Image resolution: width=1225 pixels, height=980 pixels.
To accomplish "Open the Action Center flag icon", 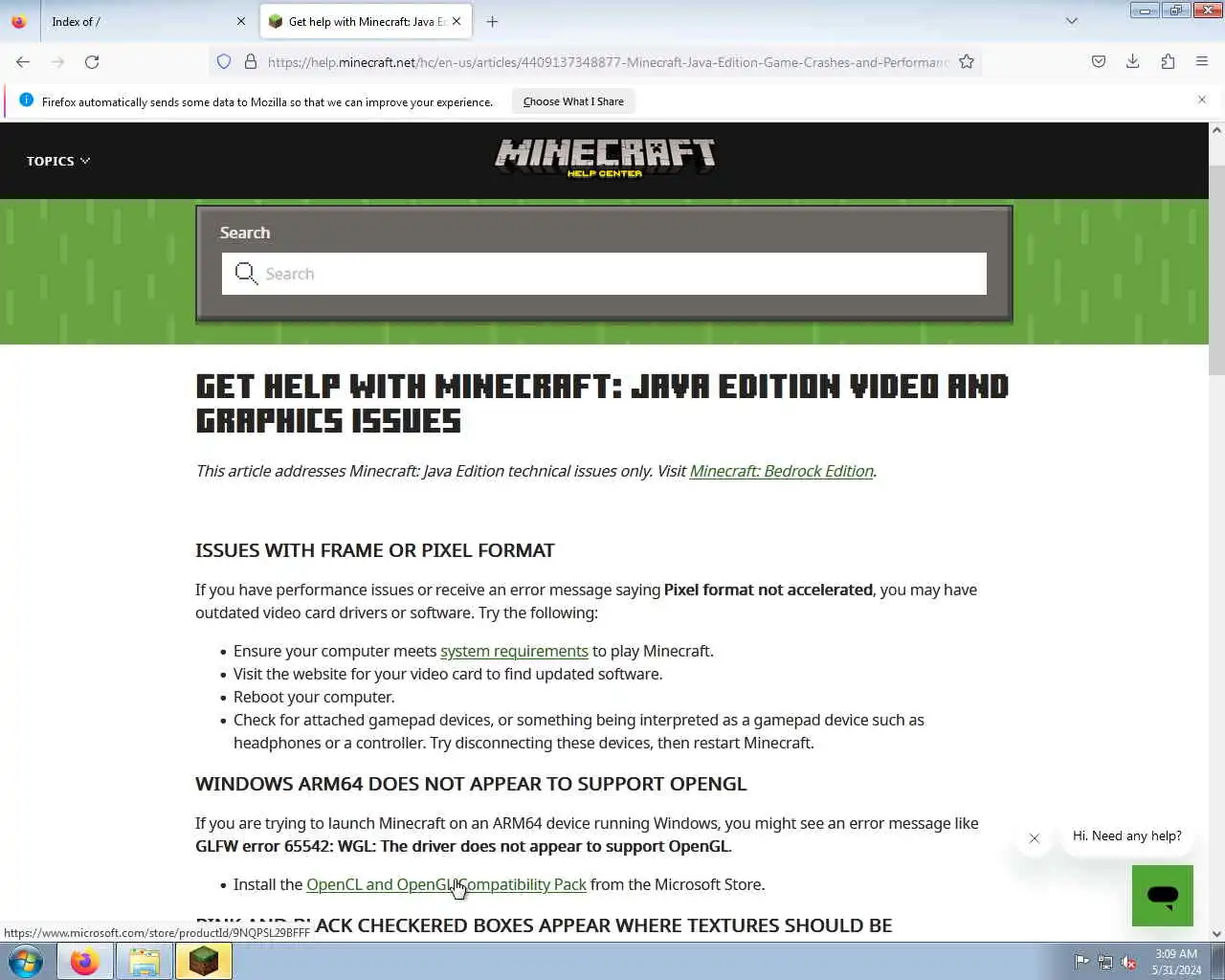I will [1080, 962].
